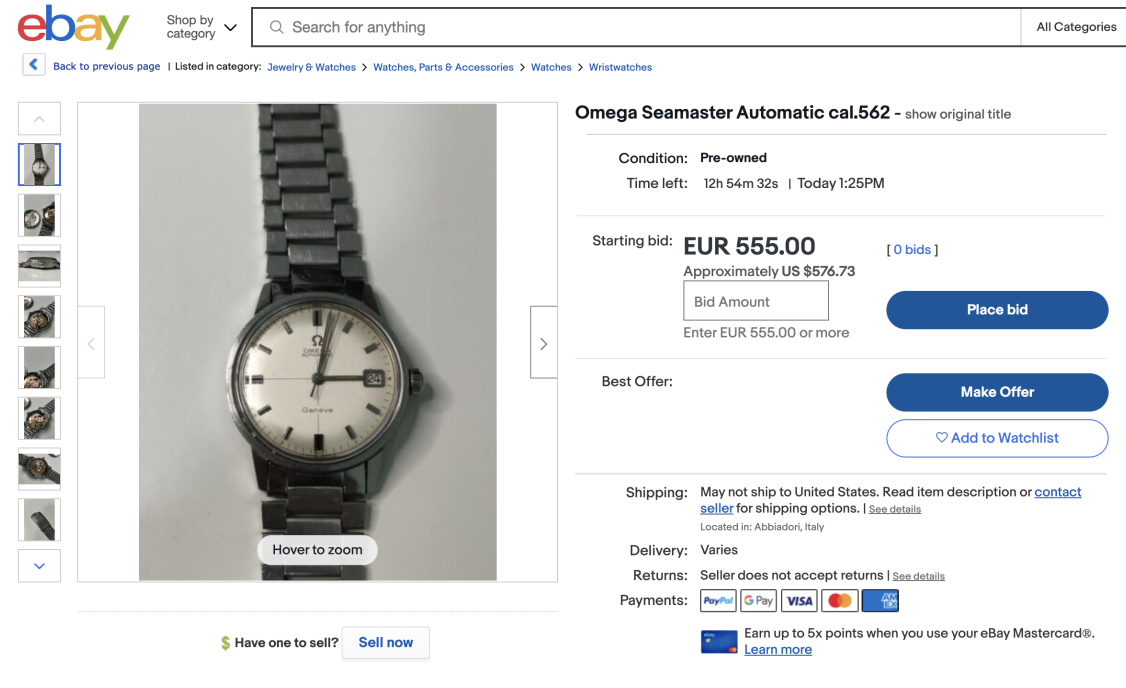Expand the Shop by category menu
1126x688 pixels.
coord(201,27)
